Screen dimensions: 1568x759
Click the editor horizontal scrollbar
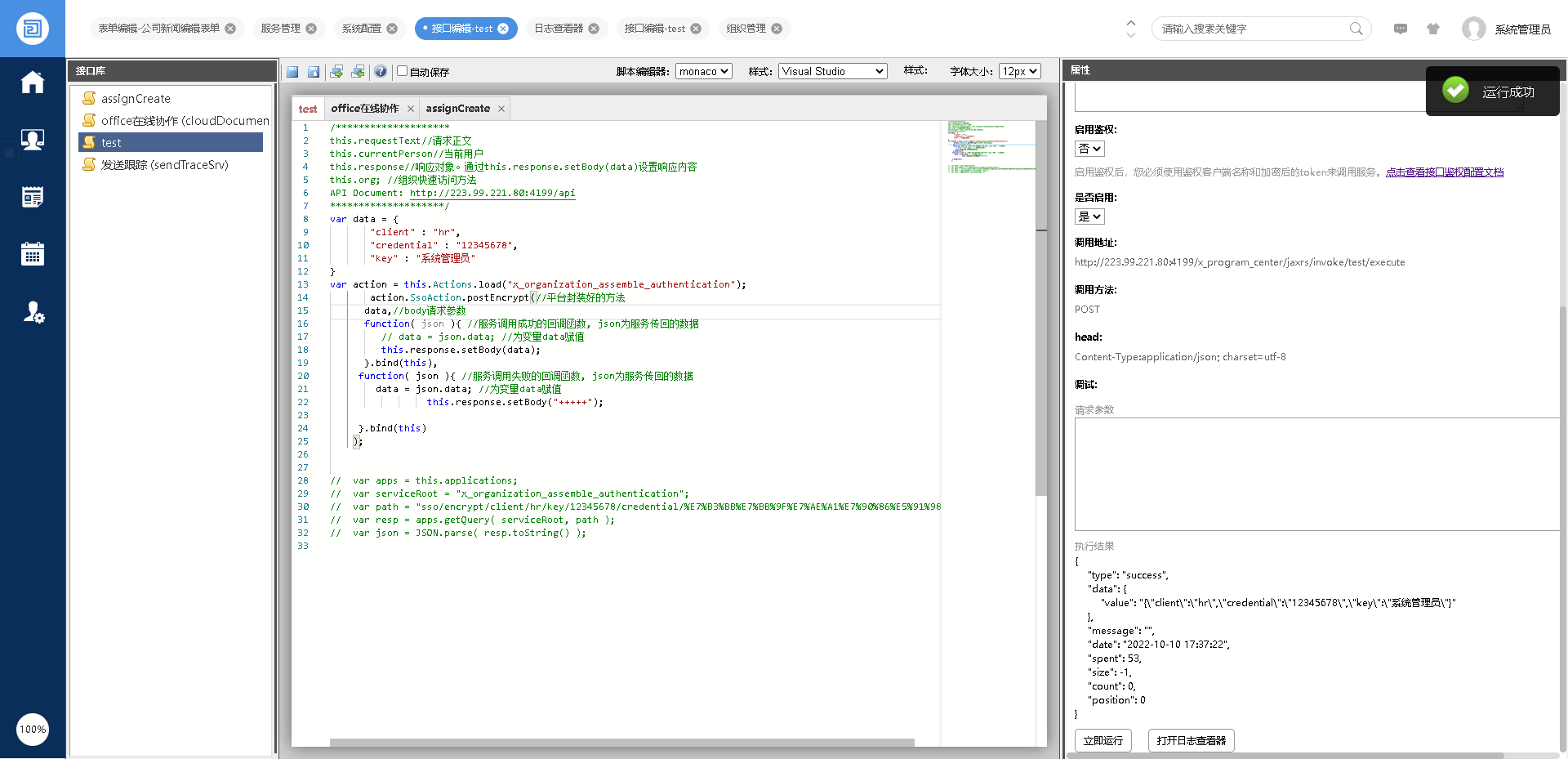point(621,743)
